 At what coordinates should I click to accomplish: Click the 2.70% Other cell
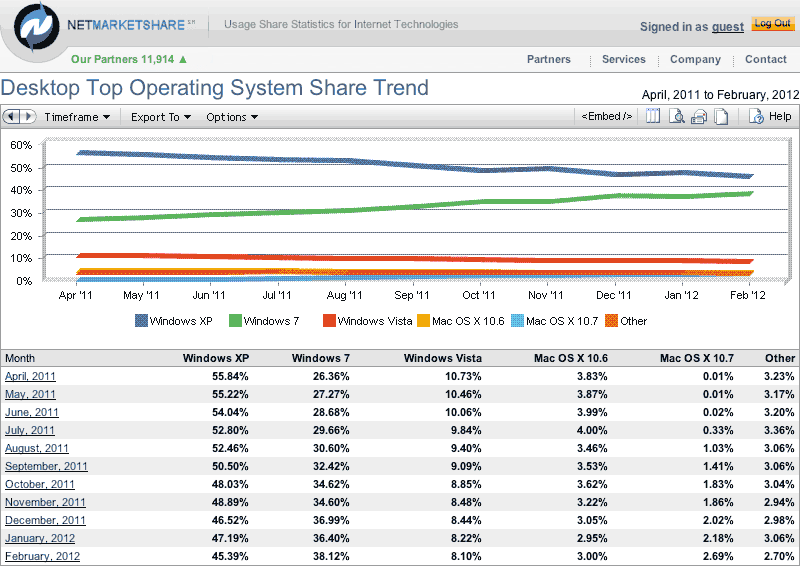click(779, 556)
